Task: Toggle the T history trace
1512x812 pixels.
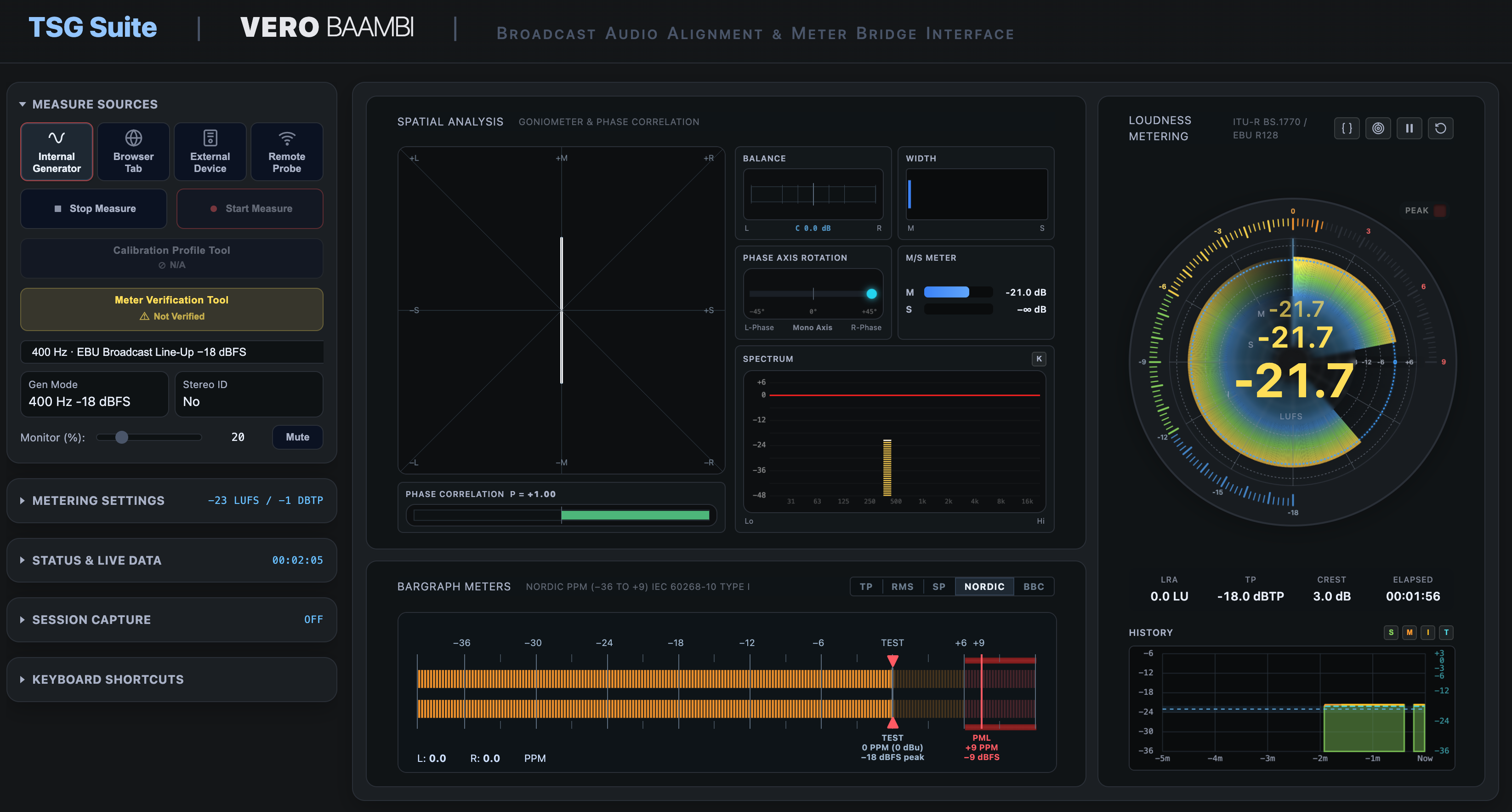Action: (1446, 632)
